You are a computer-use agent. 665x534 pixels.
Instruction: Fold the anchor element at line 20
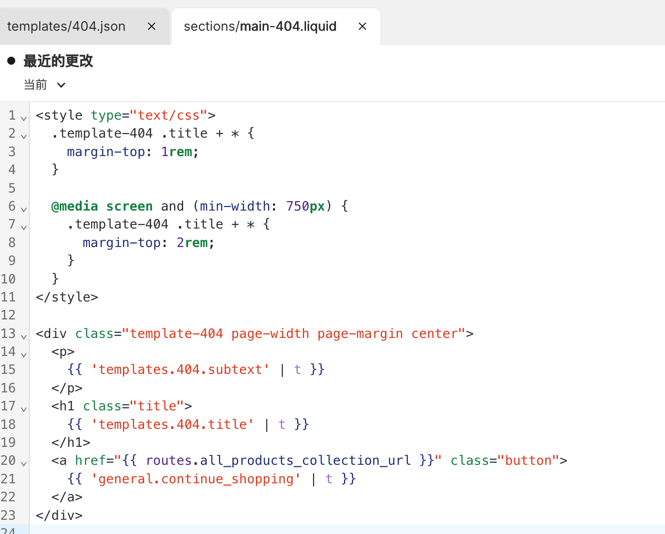24,463
